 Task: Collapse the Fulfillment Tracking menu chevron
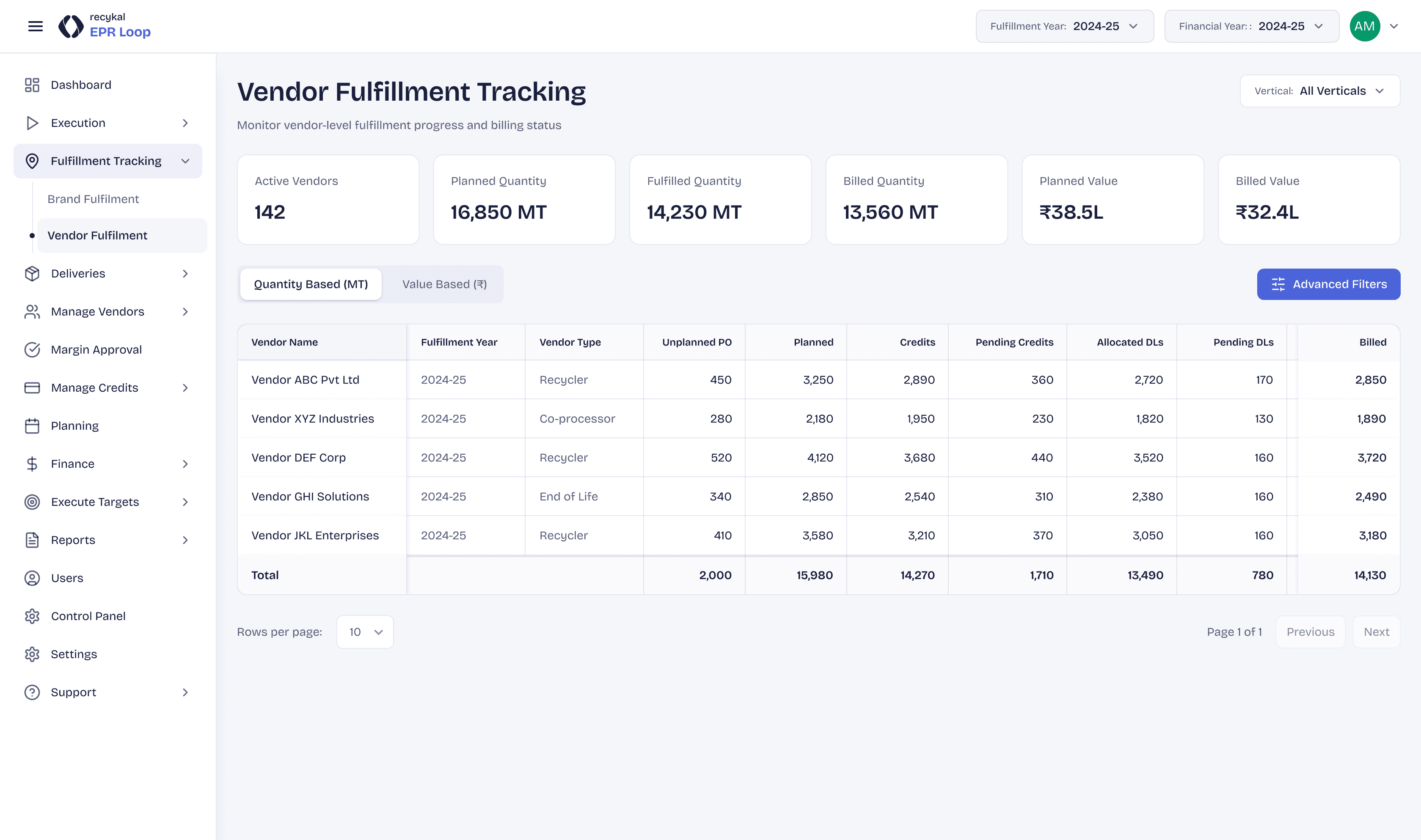185,161
